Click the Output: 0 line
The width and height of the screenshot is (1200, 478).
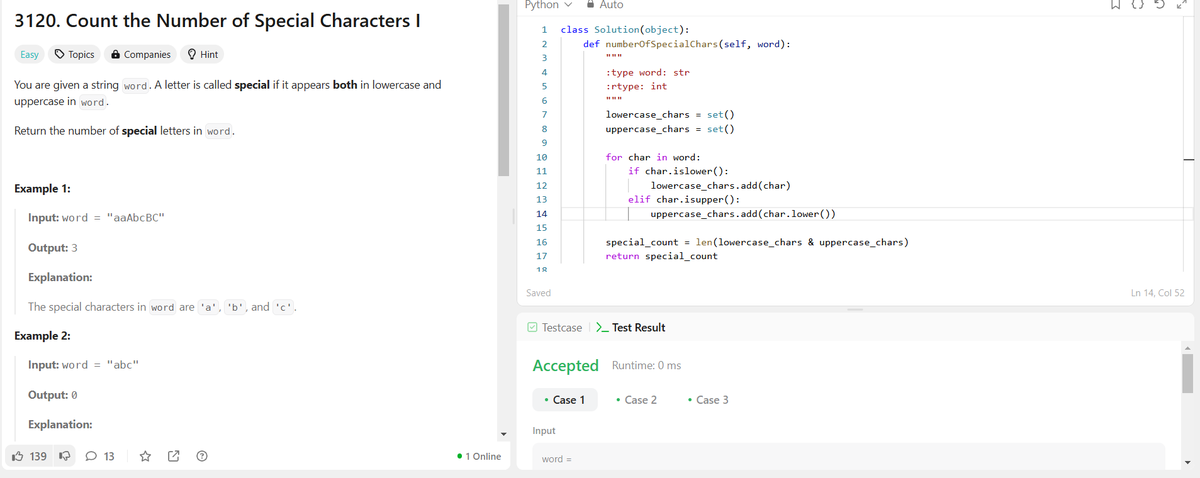click(53, 395)
